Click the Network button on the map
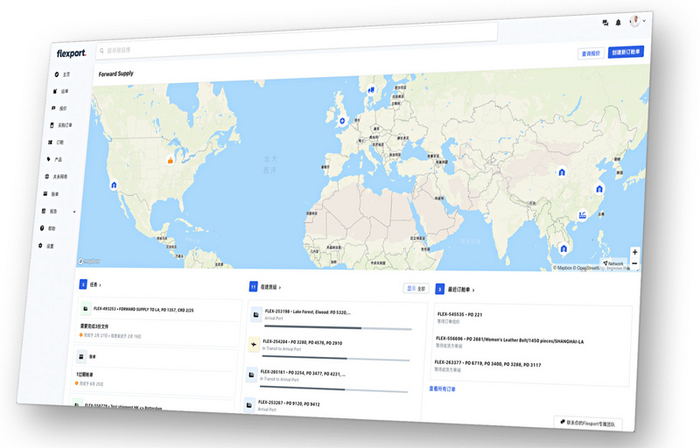 [x=614, y=263]
